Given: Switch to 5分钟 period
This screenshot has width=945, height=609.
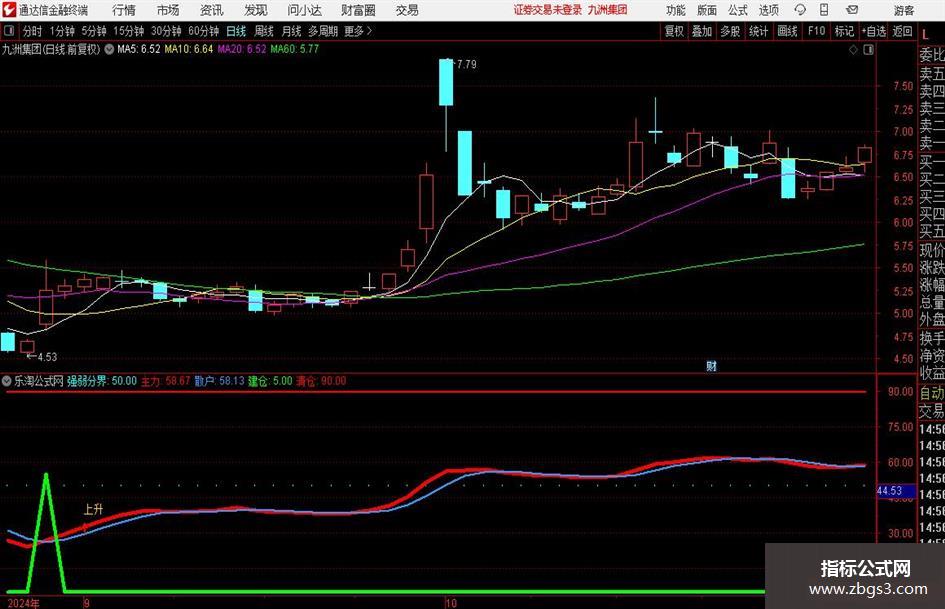Looking at the screenshot, I should point(93,31).
